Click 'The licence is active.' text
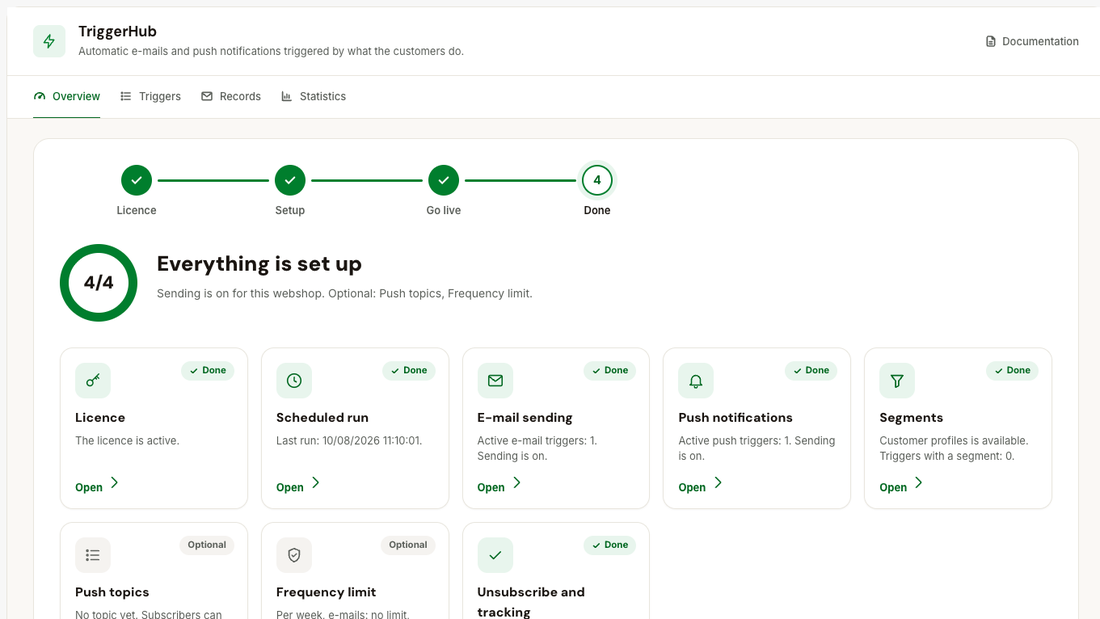1100x619 pixels. [x=127, y=441]
